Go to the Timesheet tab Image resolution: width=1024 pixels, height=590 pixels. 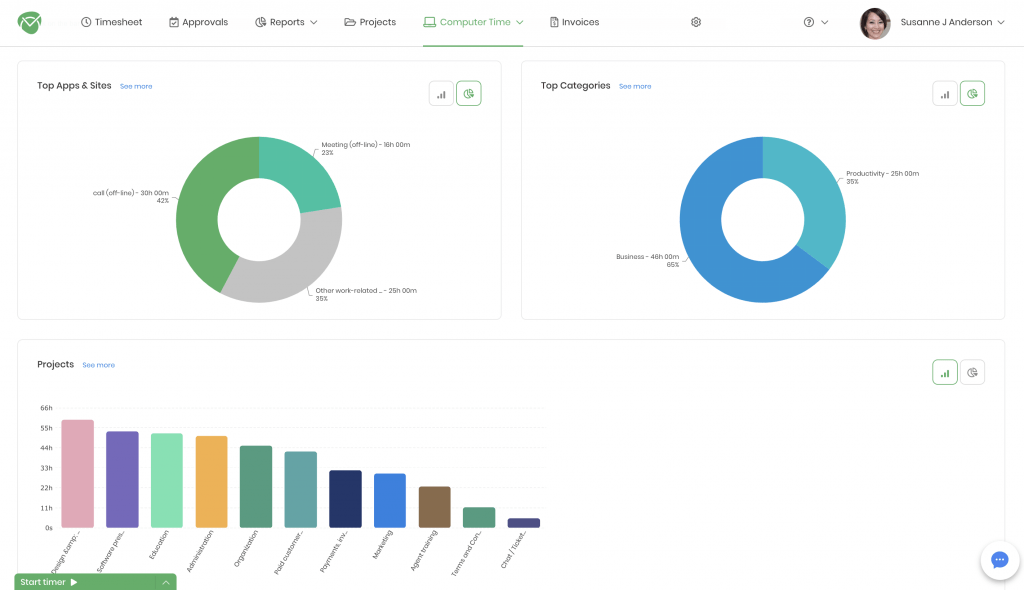[111, 22]
